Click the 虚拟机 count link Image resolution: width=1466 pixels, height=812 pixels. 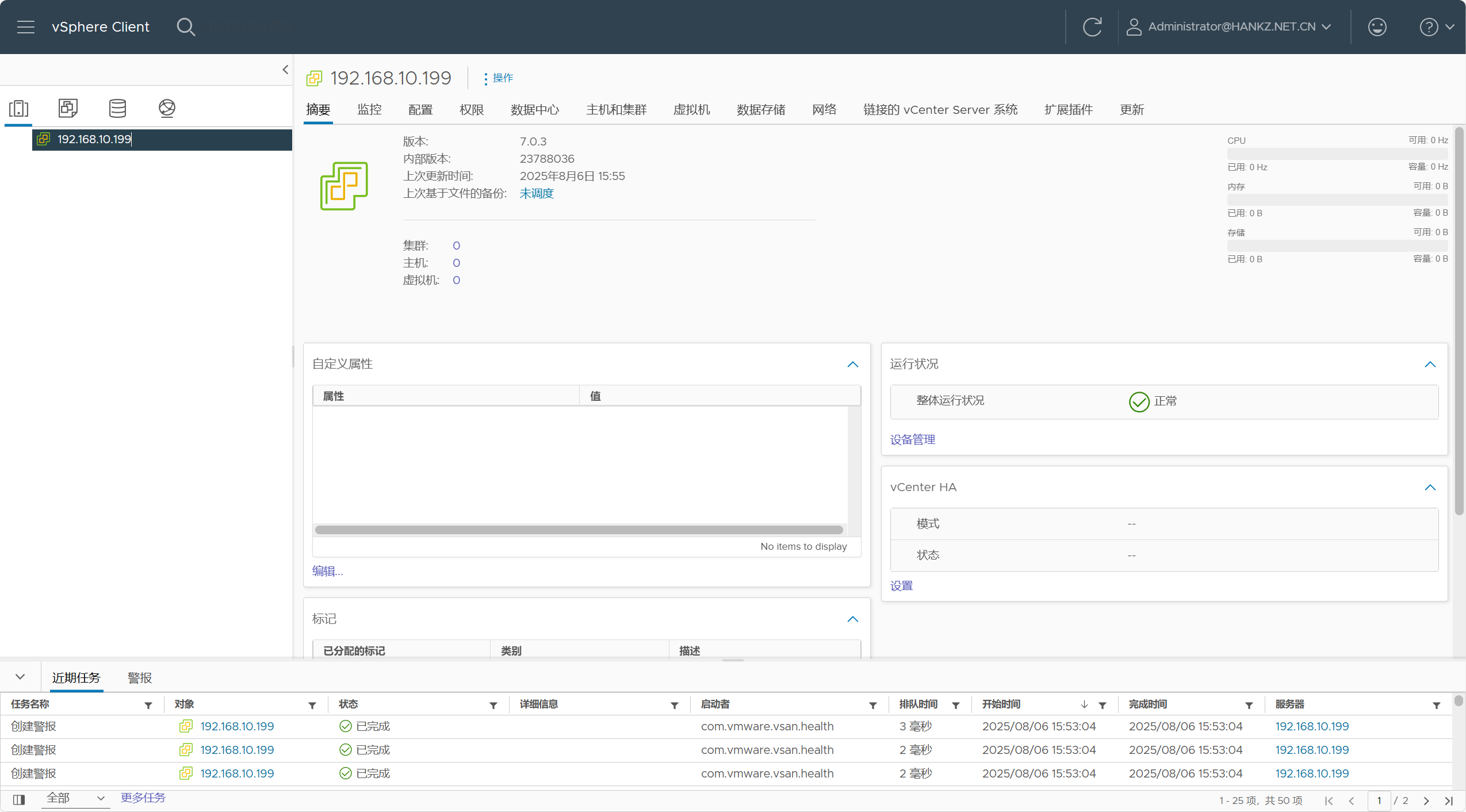click(456, 280)
